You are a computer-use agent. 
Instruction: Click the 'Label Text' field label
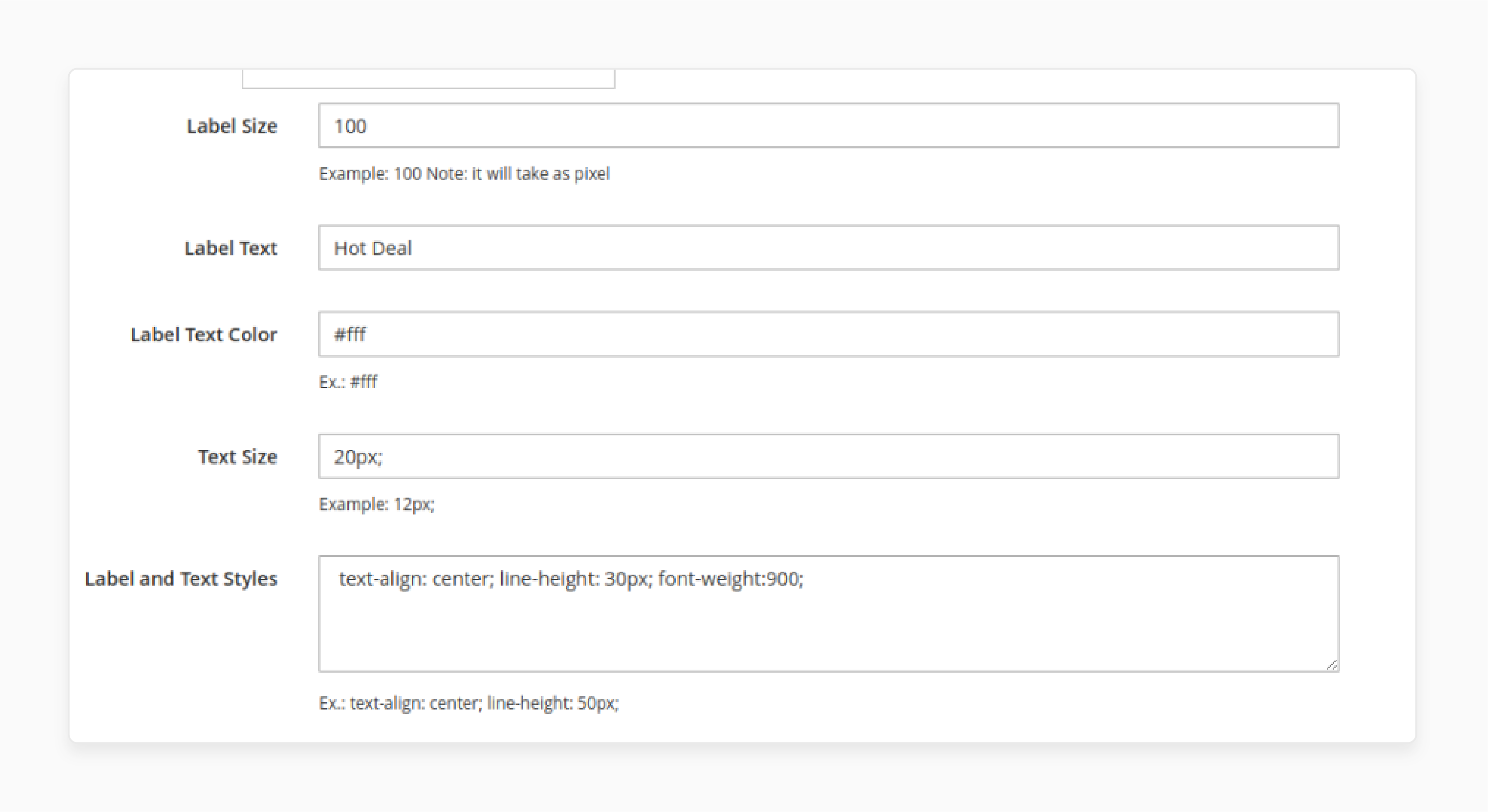pos(230,248)
